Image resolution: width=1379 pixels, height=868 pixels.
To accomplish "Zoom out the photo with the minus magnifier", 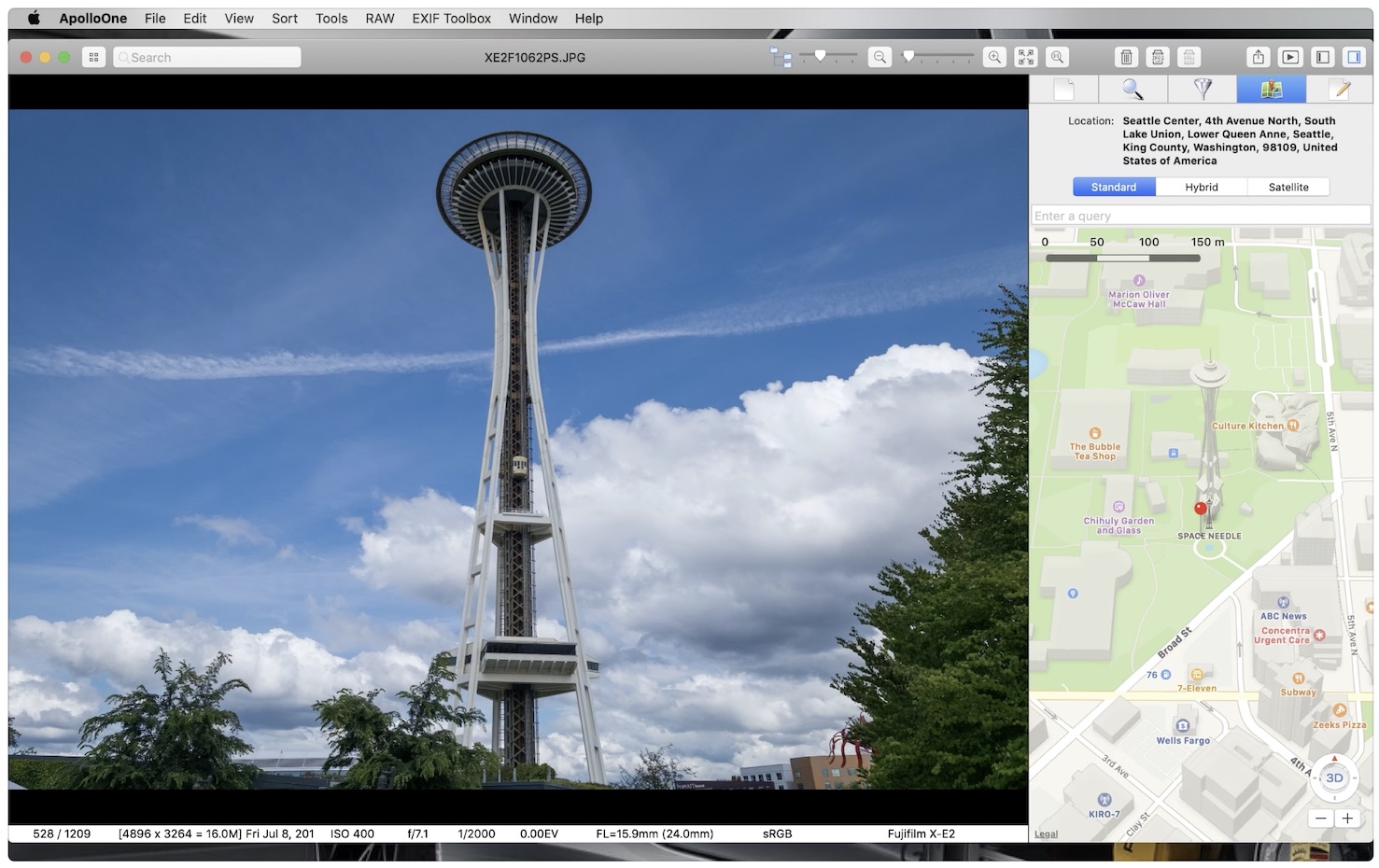I will 879,57.
